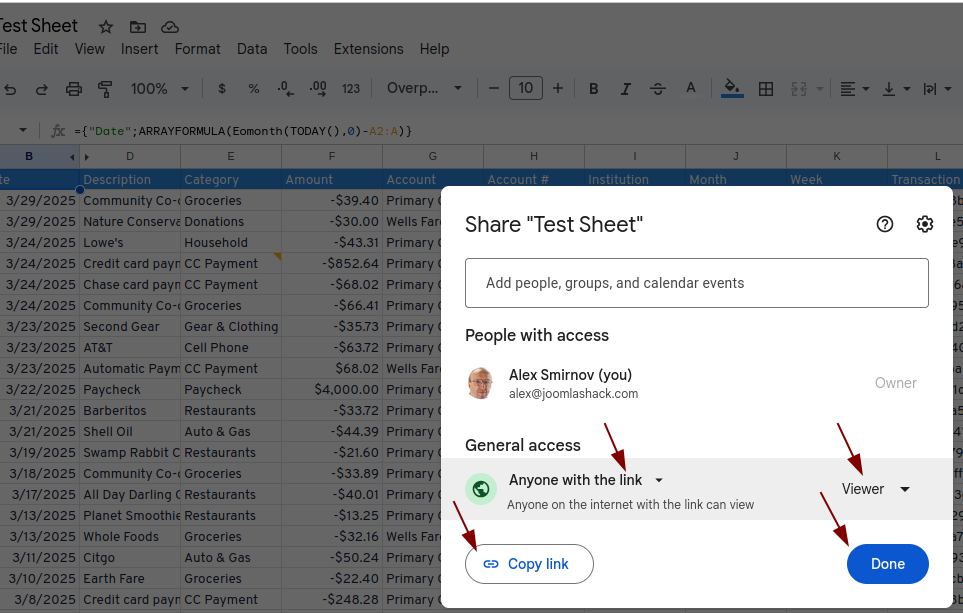The width and height of the screenshot is (963, 613).
Task: Toggle bold formatting
Action: [x=593, y=89]
